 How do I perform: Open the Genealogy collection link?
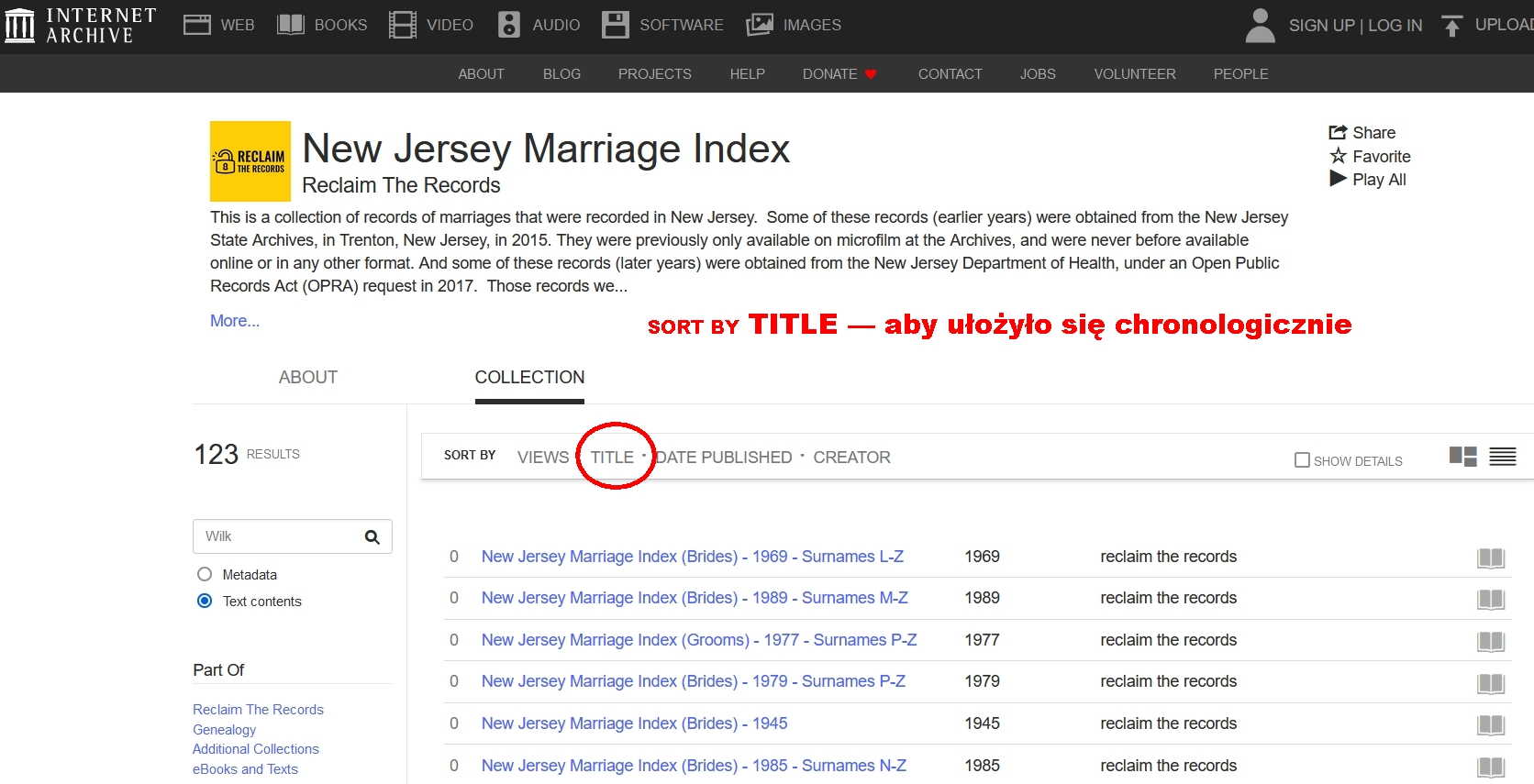click(224, 730)
